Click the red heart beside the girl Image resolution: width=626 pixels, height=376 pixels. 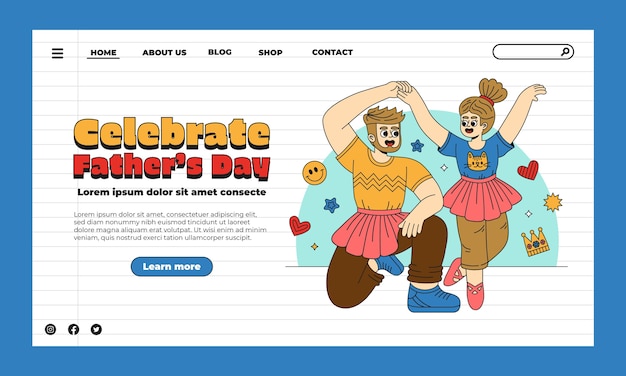pyautogui.click(x=528, y=170)
